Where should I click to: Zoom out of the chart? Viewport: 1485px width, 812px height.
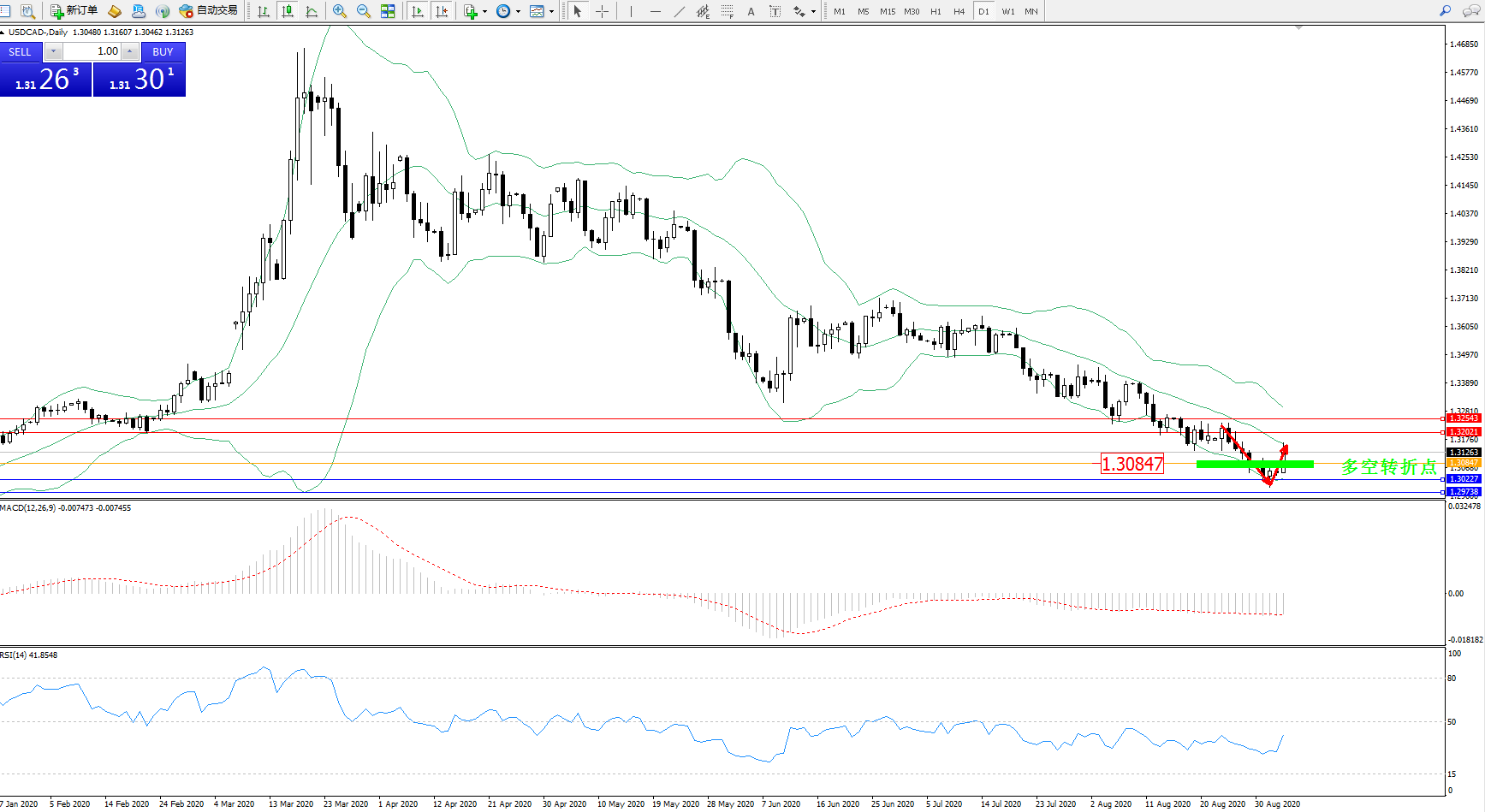tap(364, 11)
